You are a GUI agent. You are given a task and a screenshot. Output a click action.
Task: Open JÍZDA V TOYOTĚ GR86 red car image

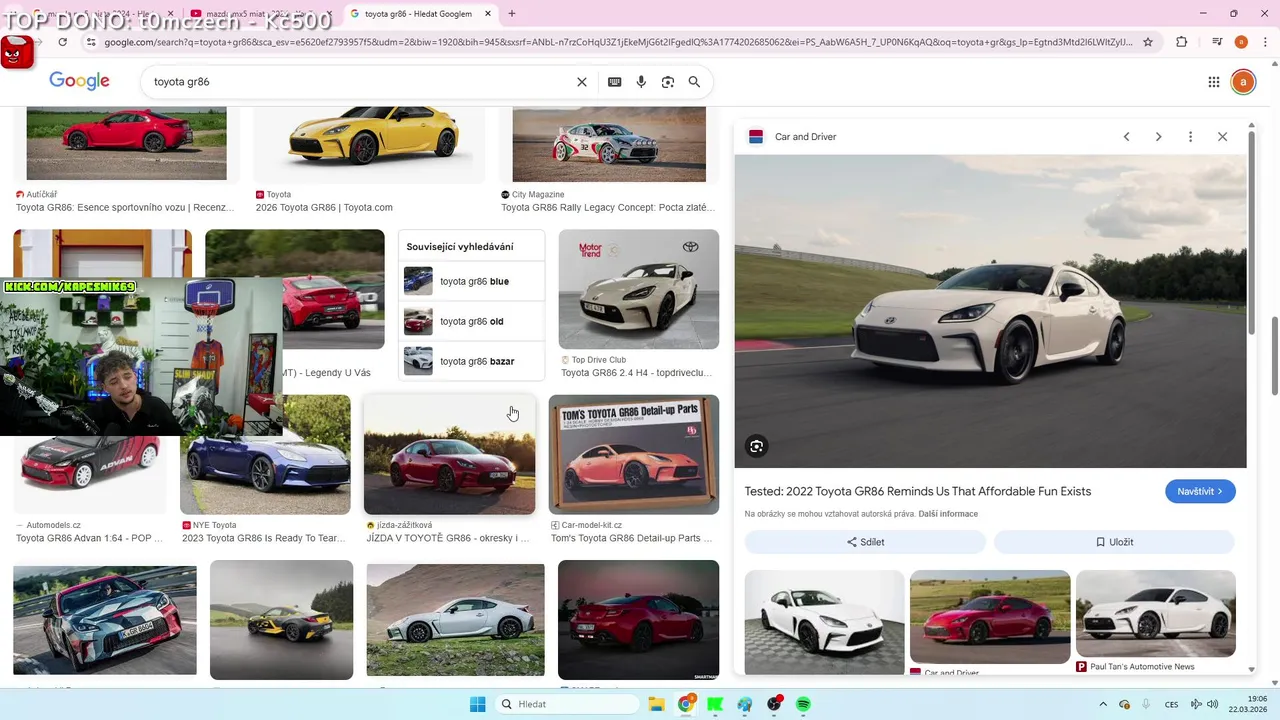[x=449, y=455]
